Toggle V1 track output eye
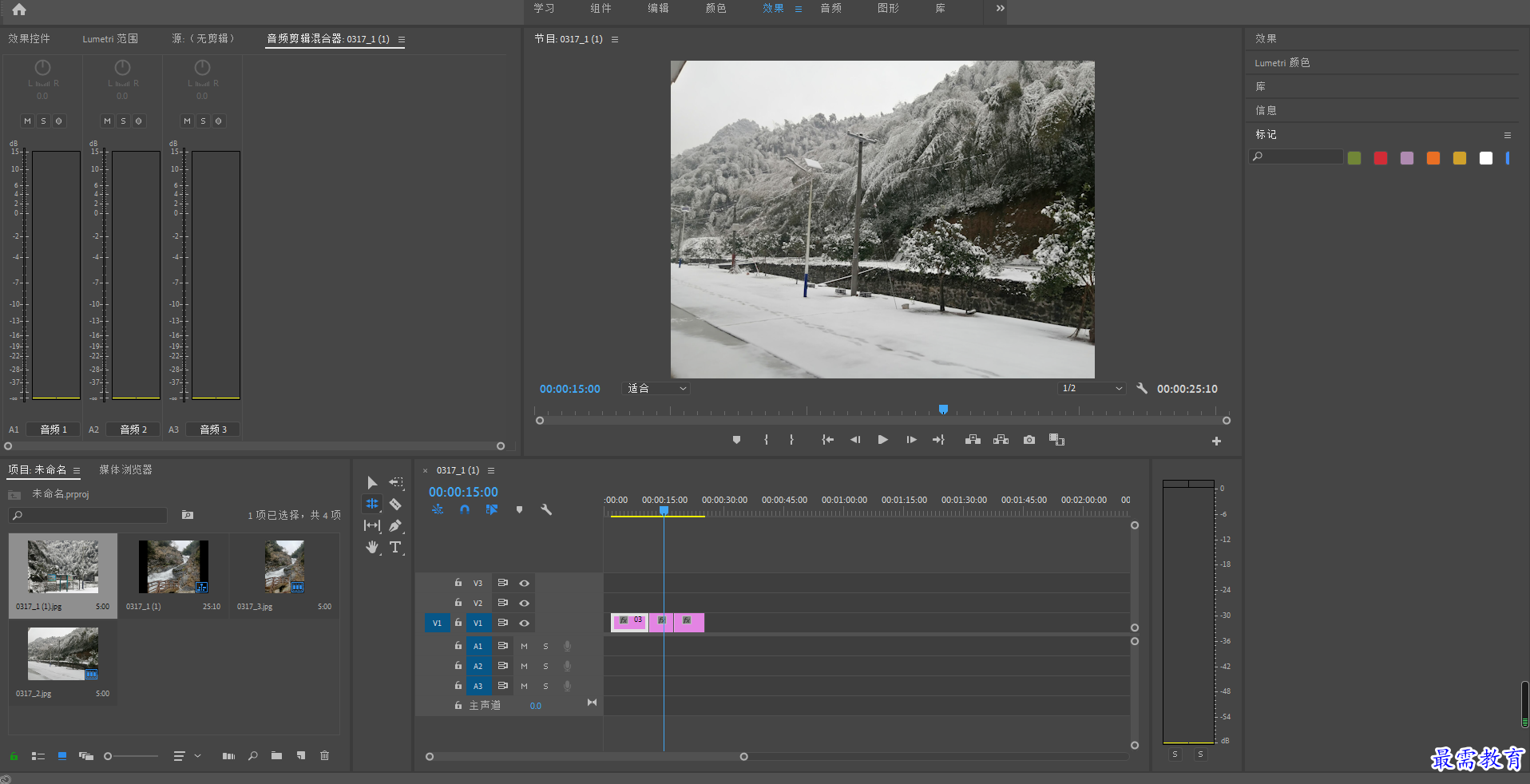The image size is (1530, 784). coord(524,623)
